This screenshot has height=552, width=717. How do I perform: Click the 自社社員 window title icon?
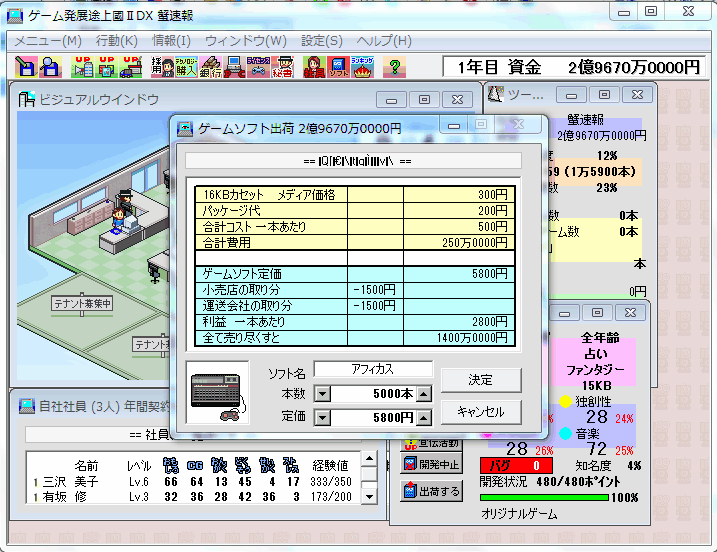(27, 406)
